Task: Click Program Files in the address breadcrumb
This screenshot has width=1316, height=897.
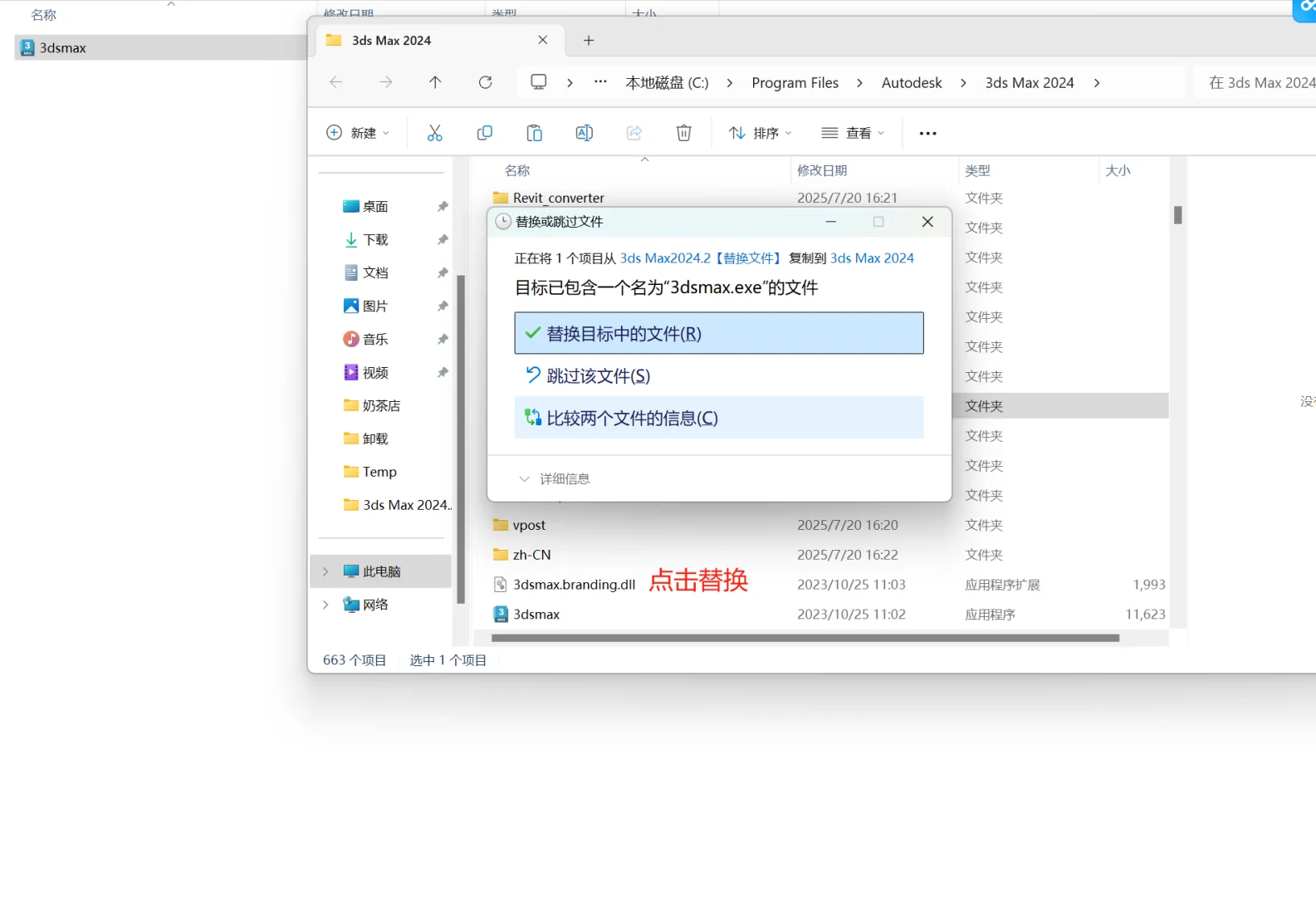Action: pyautogui.click(x=795, y=82)
